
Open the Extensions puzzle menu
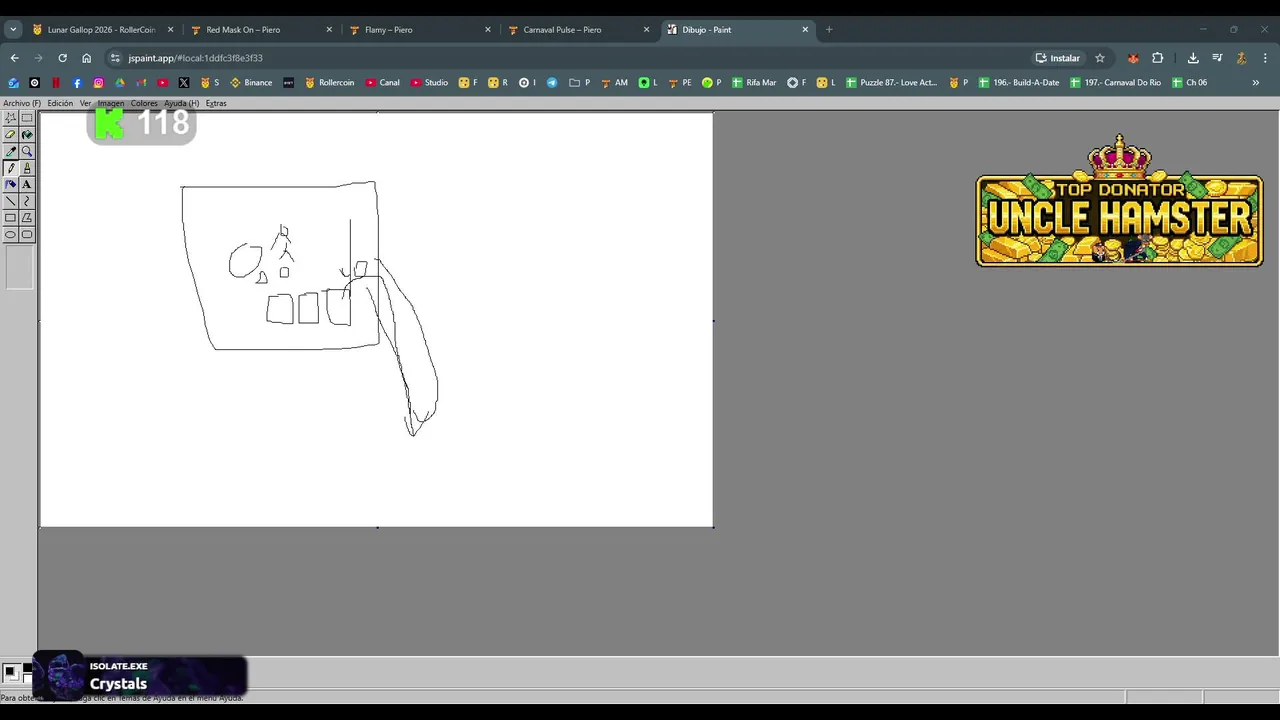[1158, 58]
